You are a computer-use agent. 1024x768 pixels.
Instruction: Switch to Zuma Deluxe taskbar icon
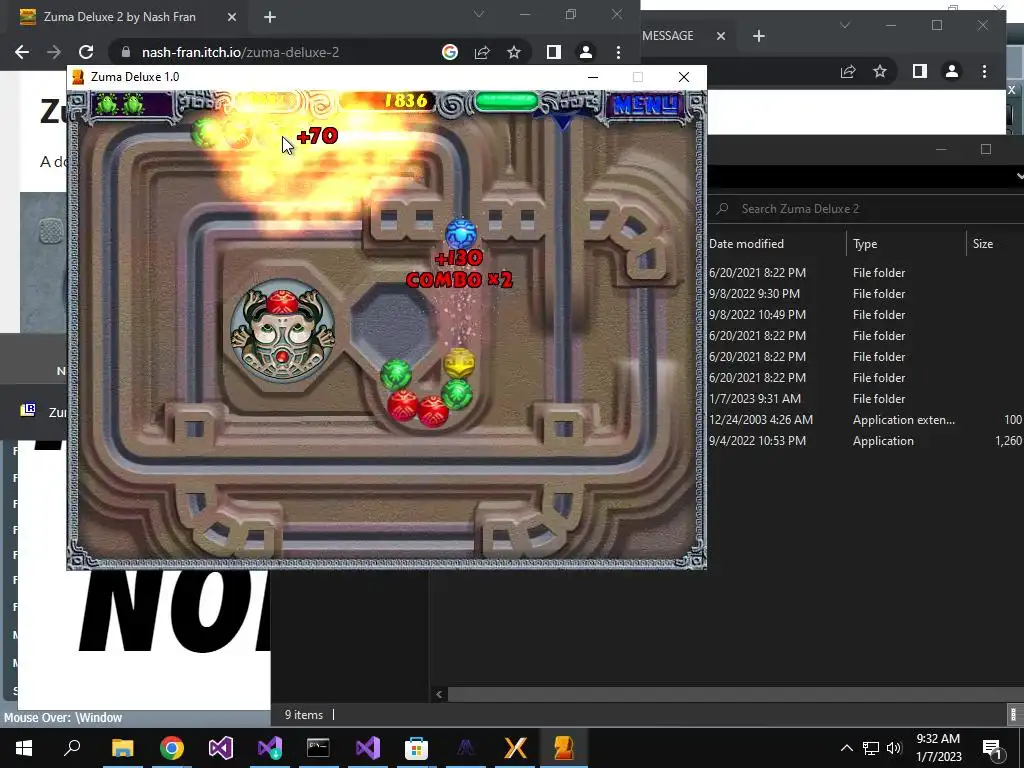(x=563, y=748)
